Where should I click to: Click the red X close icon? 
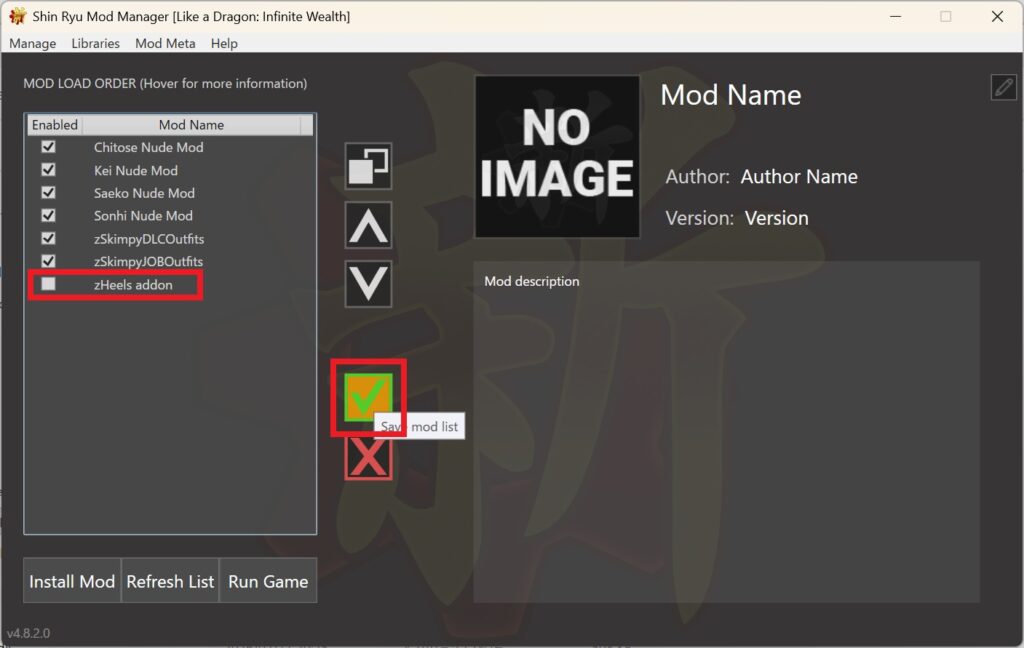coord(368,457)
